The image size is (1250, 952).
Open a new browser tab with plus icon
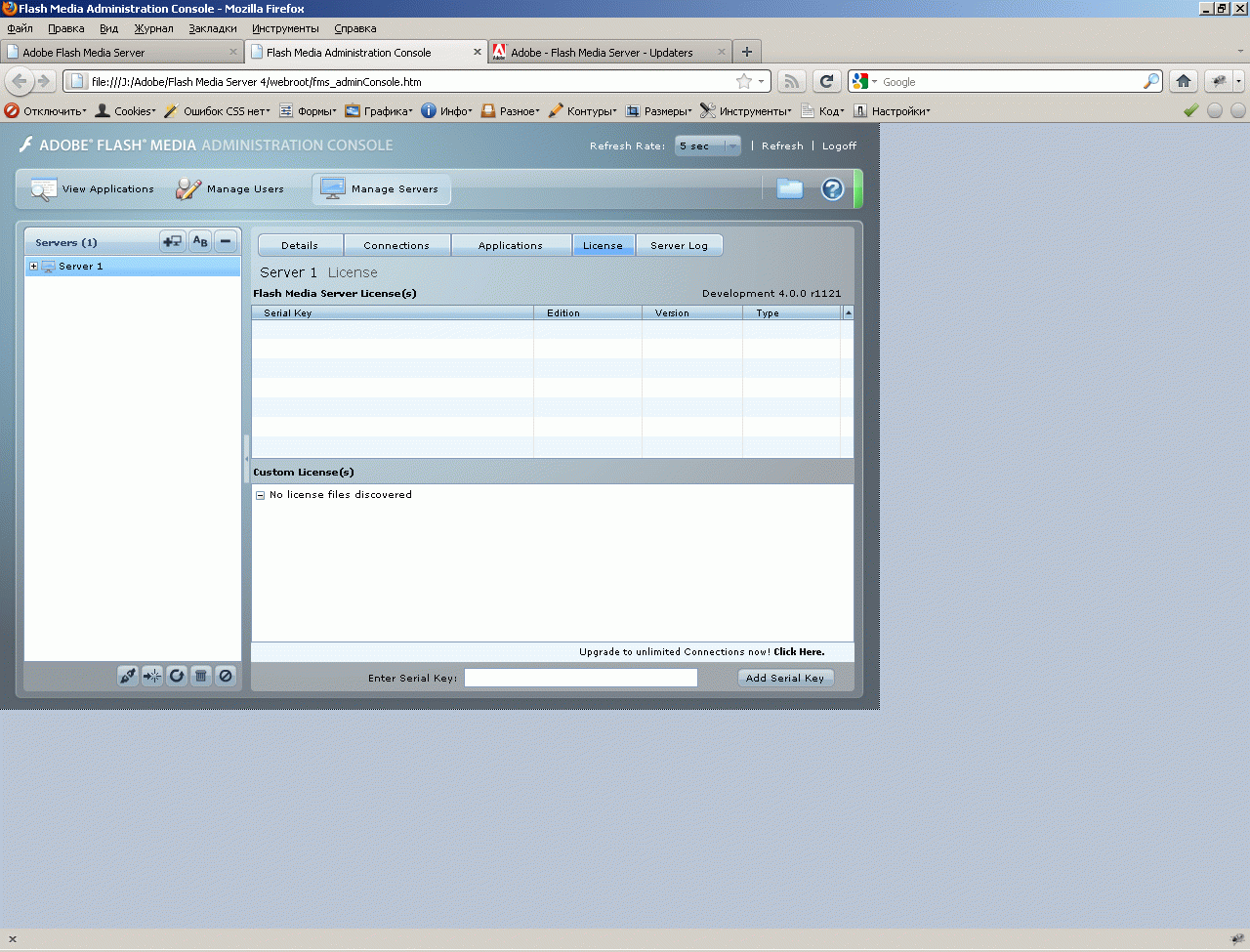coord(747,52)
